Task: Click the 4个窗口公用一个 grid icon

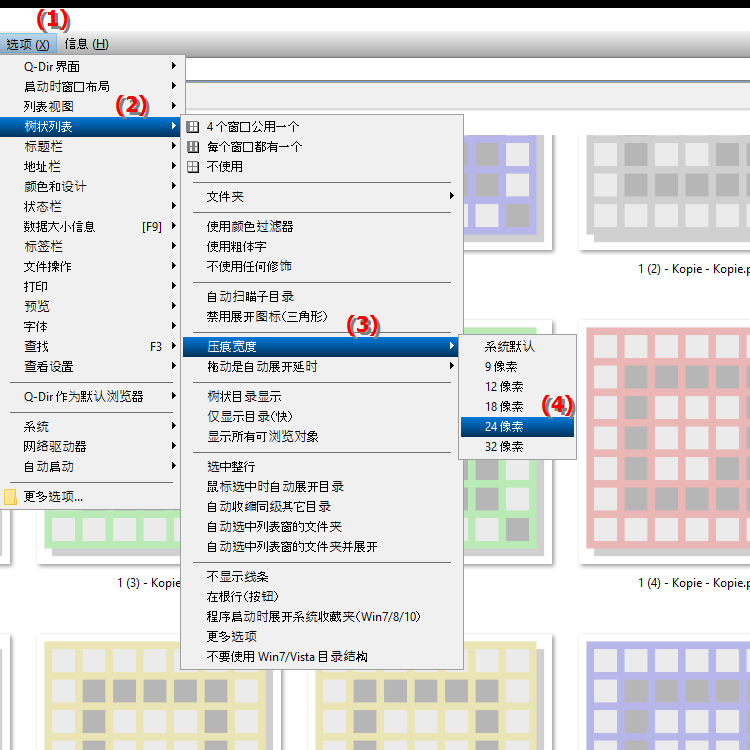Action: 193,127
